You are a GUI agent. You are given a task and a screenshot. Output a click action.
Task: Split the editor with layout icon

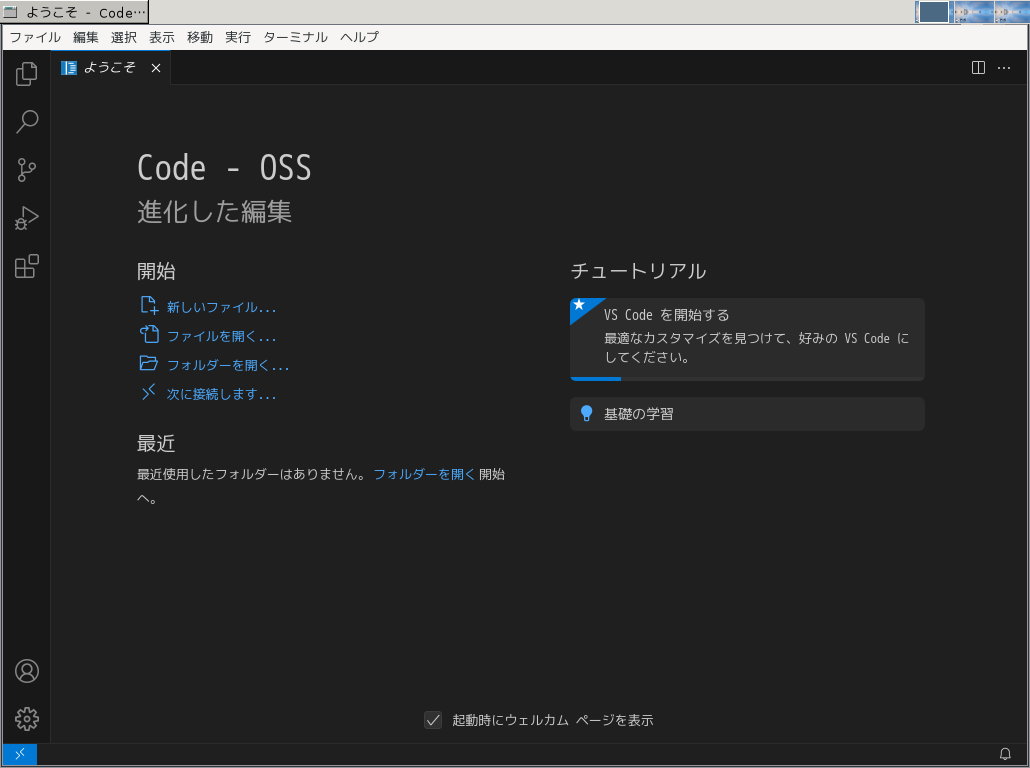pyautogui.click(x=978, y=68)
